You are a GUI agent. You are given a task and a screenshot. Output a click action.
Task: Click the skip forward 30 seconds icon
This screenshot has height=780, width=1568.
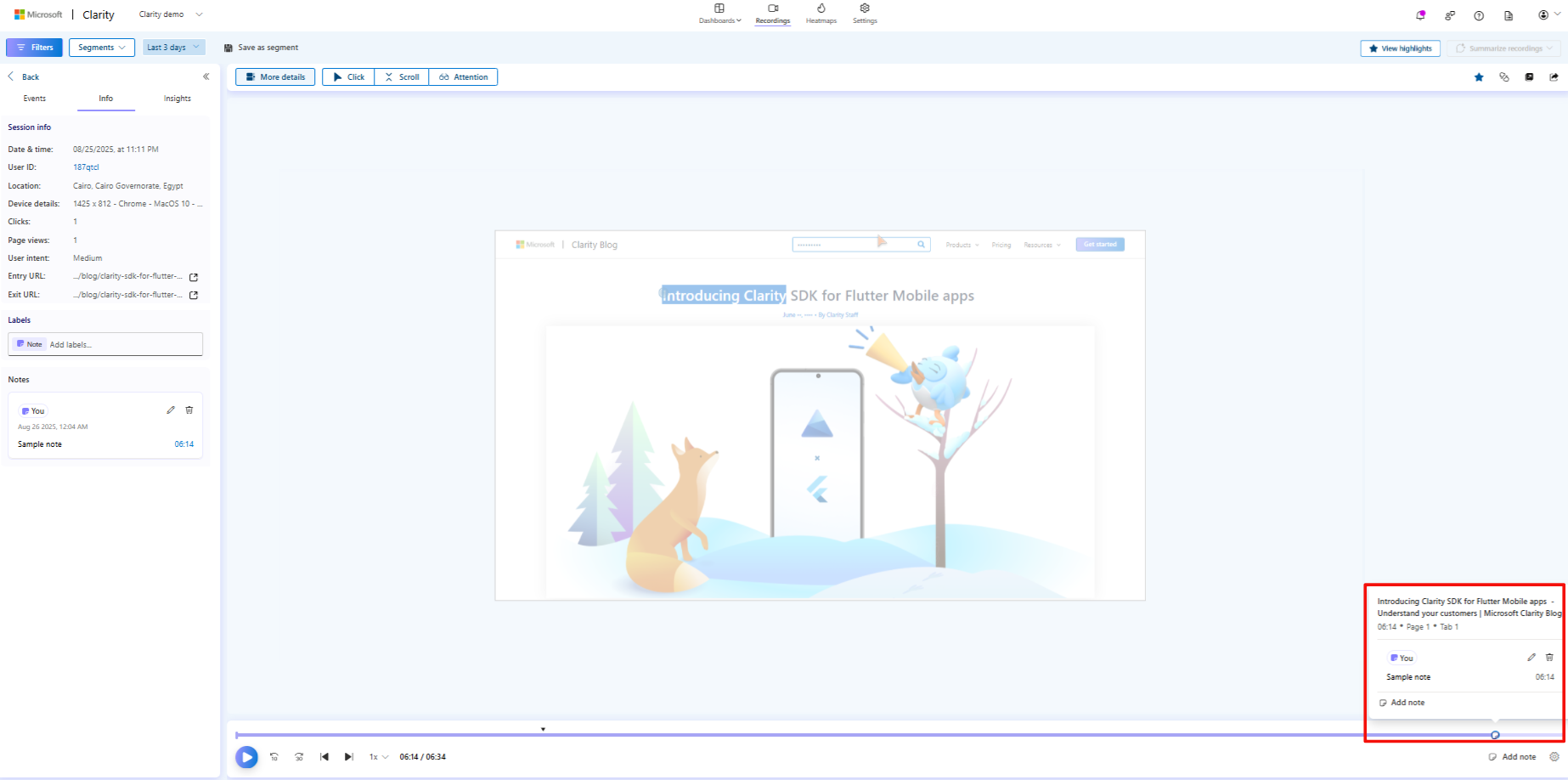(x=299, y=756)
